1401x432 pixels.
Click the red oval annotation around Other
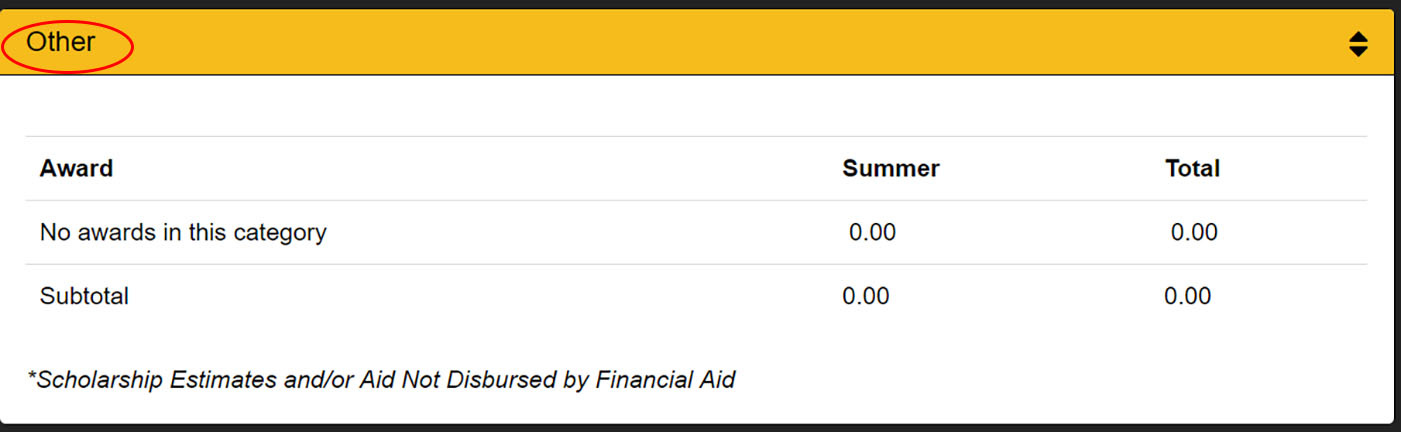[x=67, y=44]
